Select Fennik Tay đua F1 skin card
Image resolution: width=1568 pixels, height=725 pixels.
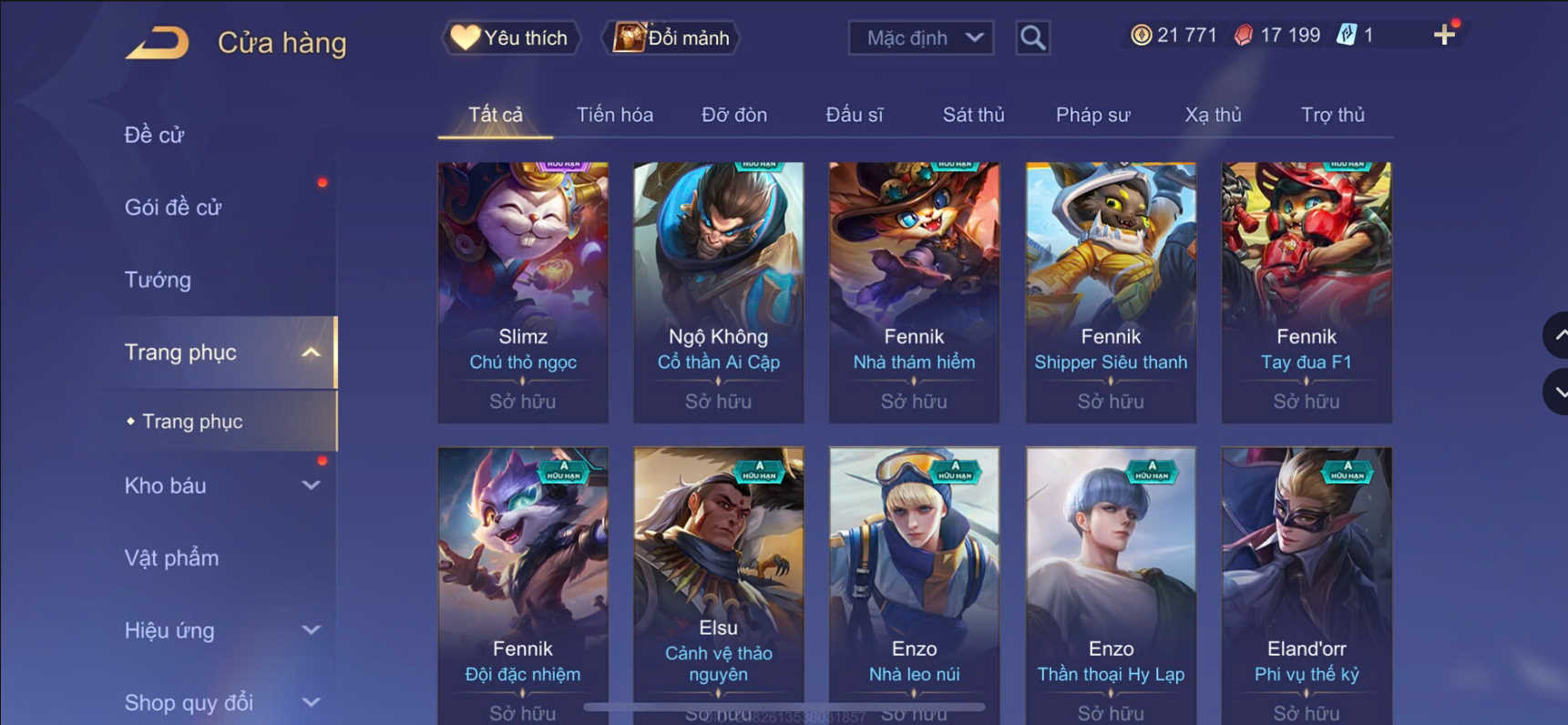point(1307,292)
